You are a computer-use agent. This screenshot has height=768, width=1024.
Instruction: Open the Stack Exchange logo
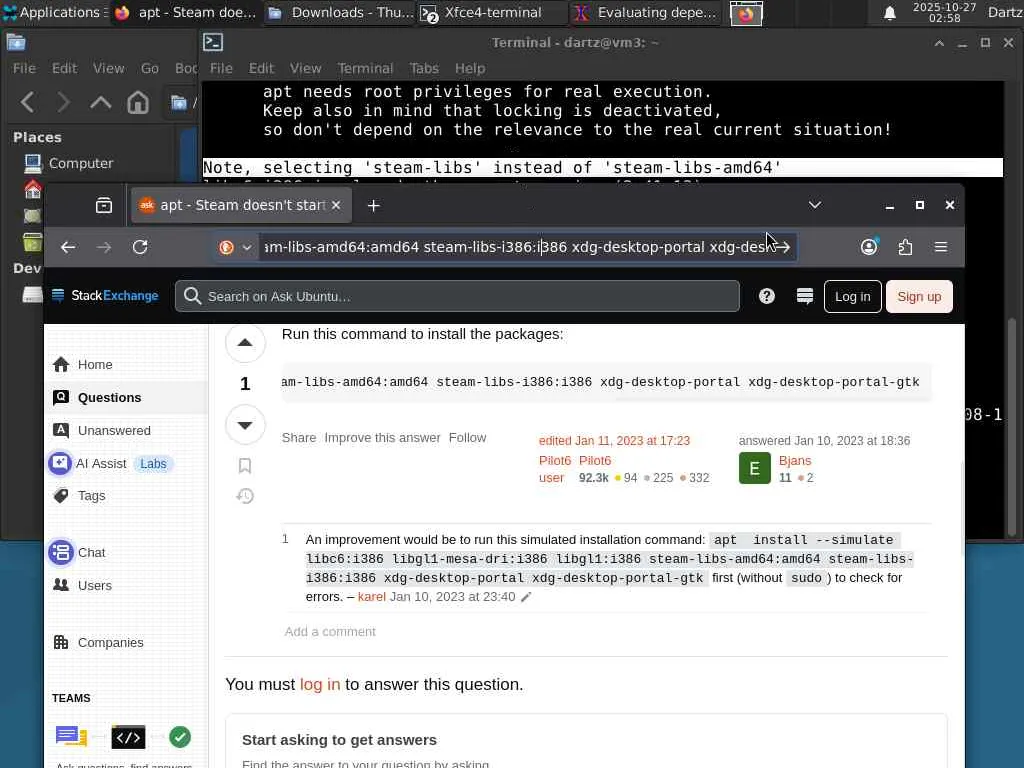pyautogui.click(x=105, y=296)
